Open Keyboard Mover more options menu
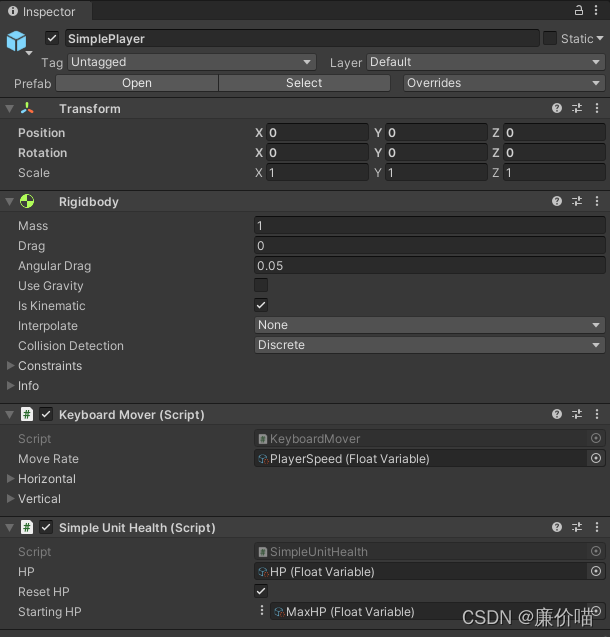The image size is (610, 637). tap(597, 414)
